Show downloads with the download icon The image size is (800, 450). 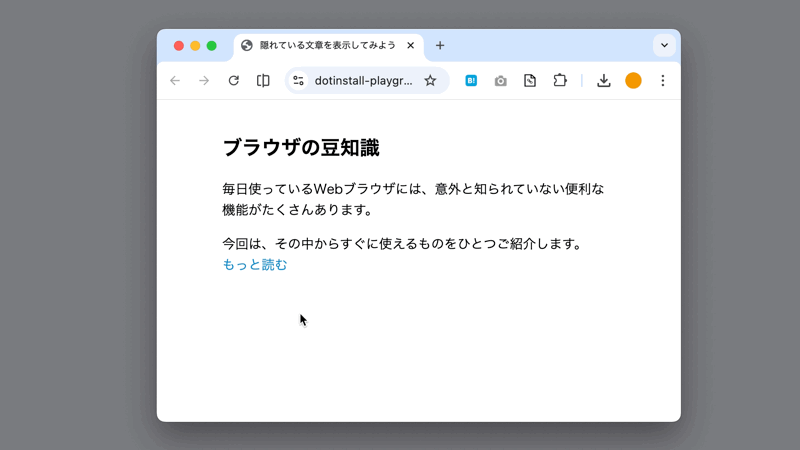tap(604, 81)
